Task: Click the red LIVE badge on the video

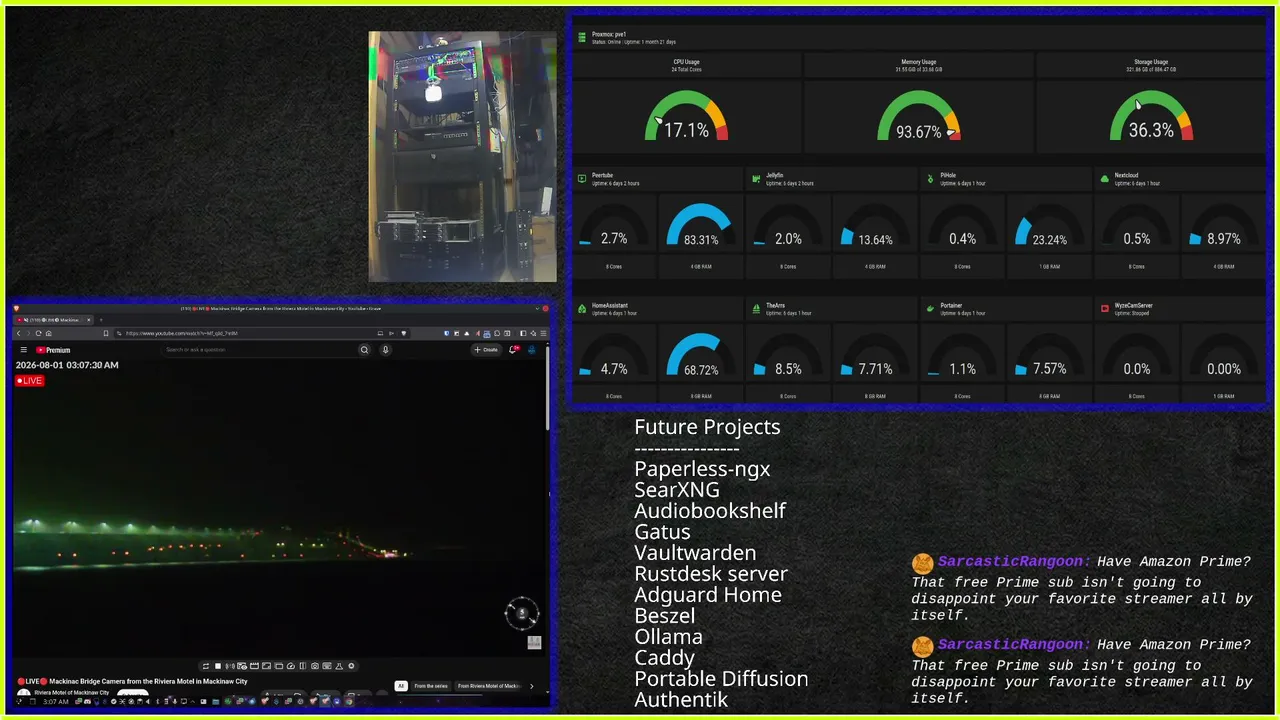Action: [30, 381]
